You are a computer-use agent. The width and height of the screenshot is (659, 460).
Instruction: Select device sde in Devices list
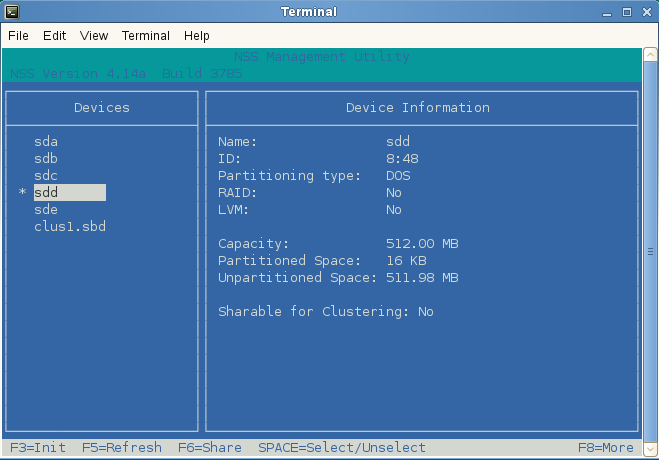[x=46, y=209]
